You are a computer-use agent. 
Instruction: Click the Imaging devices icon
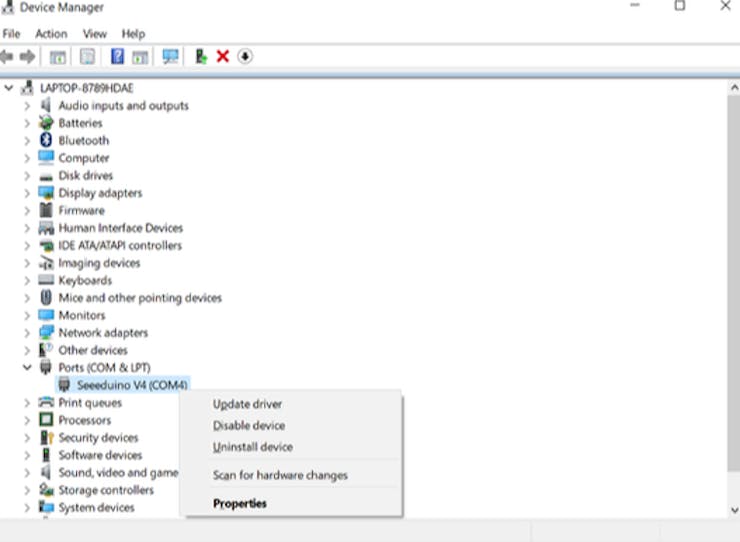[46, 263]
